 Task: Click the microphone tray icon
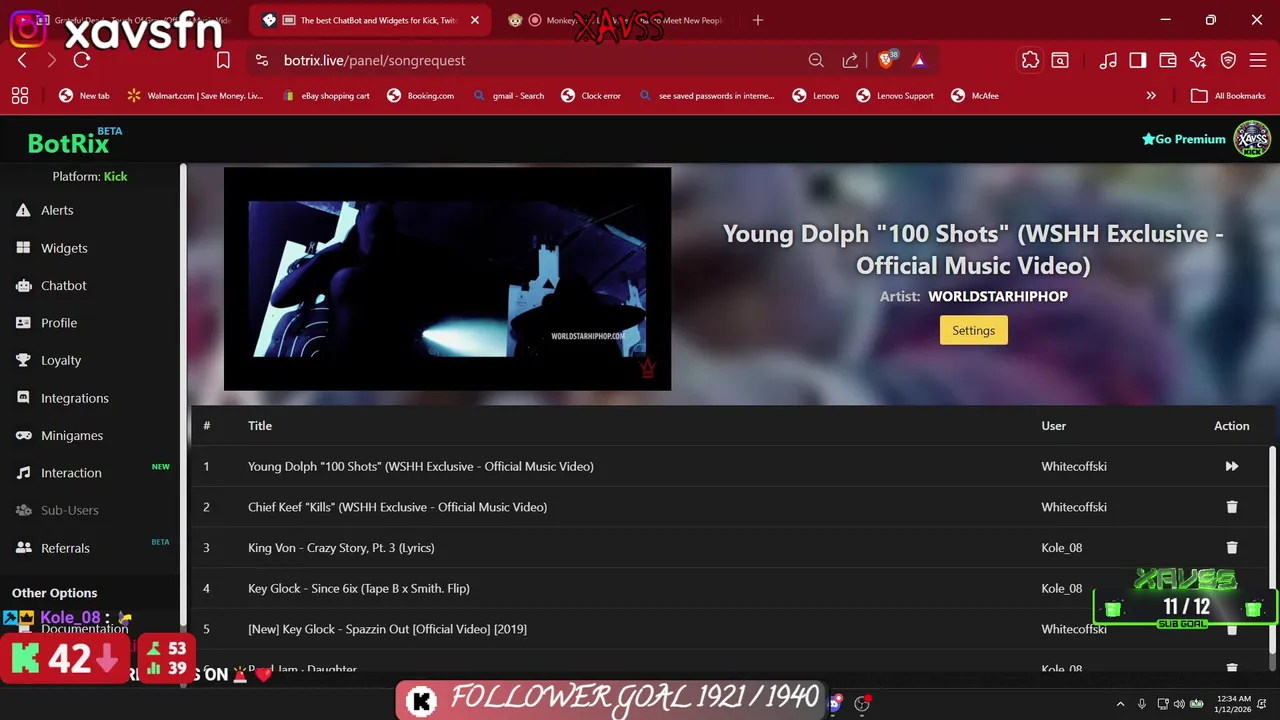point(1141,704)
